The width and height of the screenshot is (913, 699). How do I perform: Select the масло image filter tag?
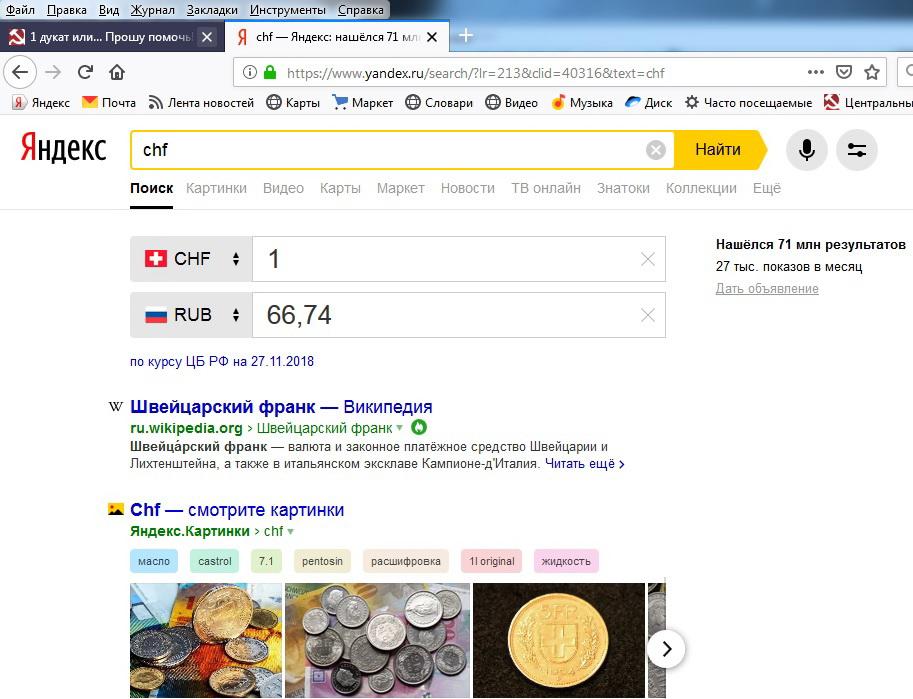coord(154,561)
